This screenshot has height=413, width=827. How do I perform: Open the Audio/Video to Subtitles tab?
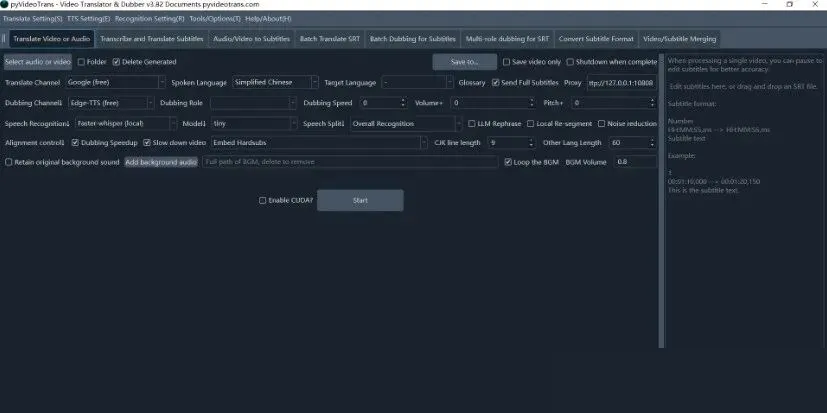pos(252,39)
